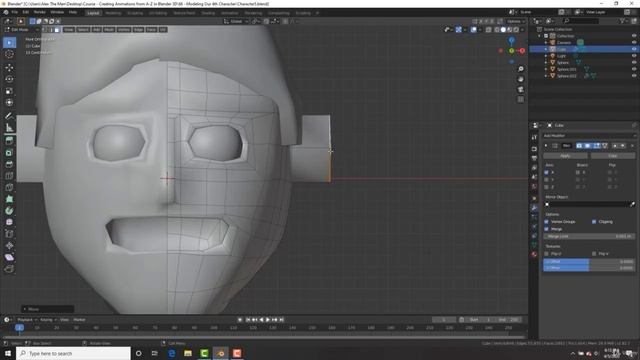640x360 pixels.
Task: Click the Blender logo menu icon
Action: click(x=6, y=12)
